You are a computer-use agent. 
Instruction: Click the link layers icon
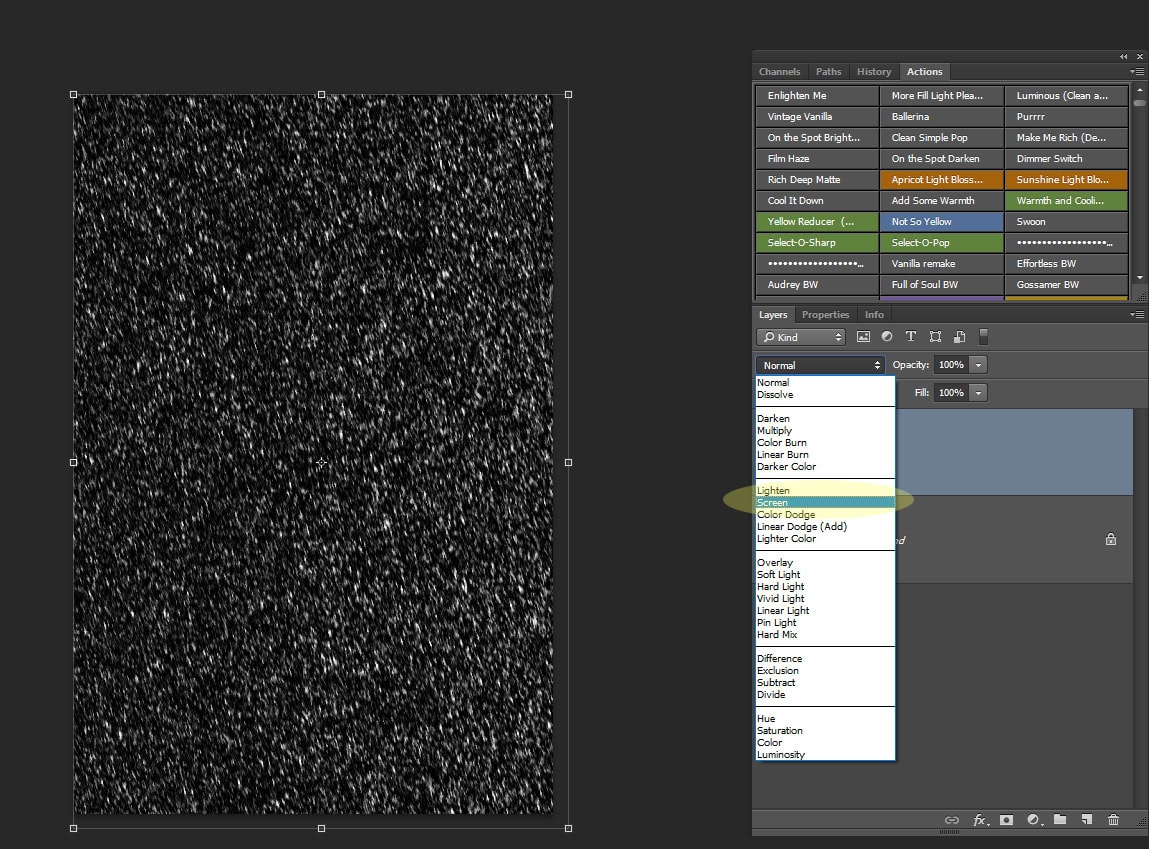point(951,820)
